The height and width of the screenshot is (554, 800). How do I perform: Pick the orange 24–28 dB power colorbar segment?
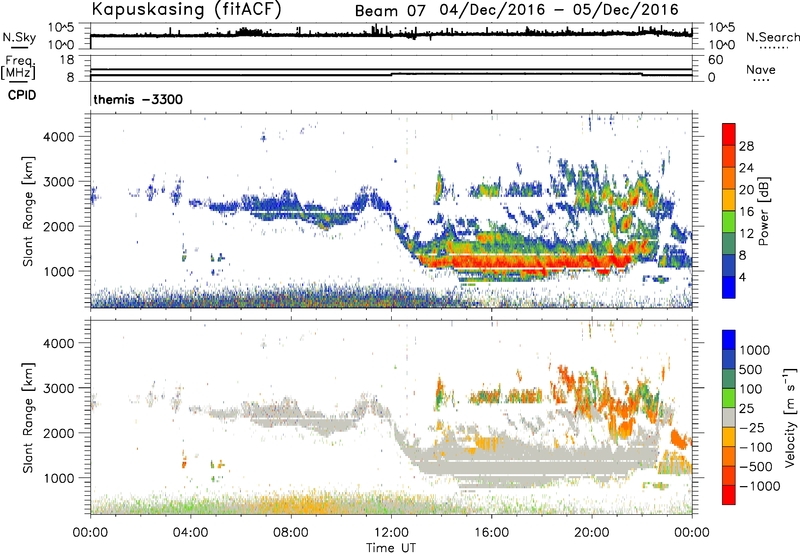[729, 156]
